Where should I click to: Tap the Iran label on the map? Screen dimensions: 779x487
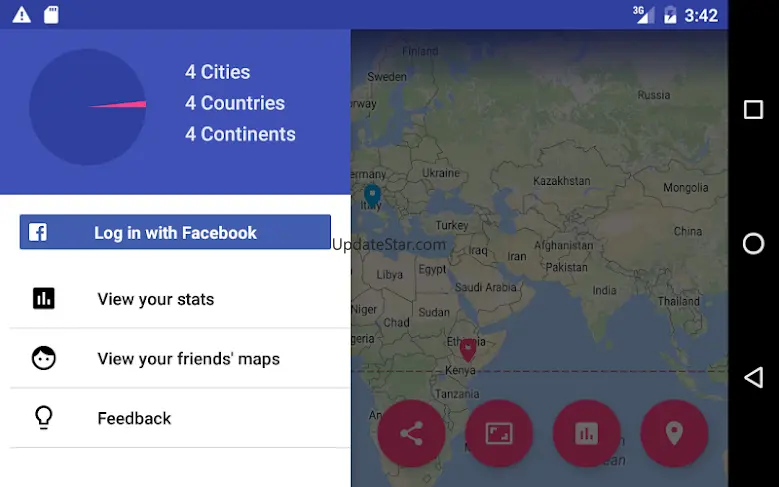[517, 256]
